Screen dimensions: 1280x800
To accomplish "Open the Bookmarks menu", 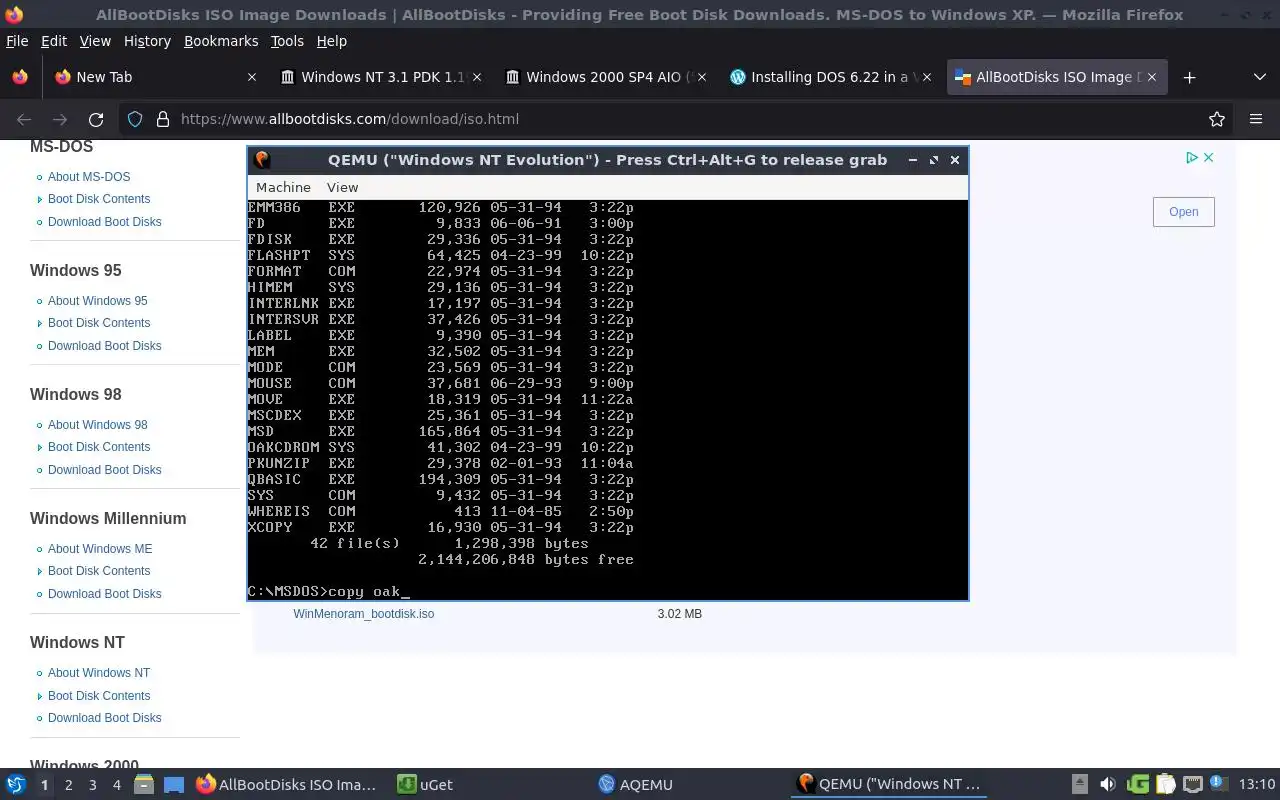I will (221, 41).
